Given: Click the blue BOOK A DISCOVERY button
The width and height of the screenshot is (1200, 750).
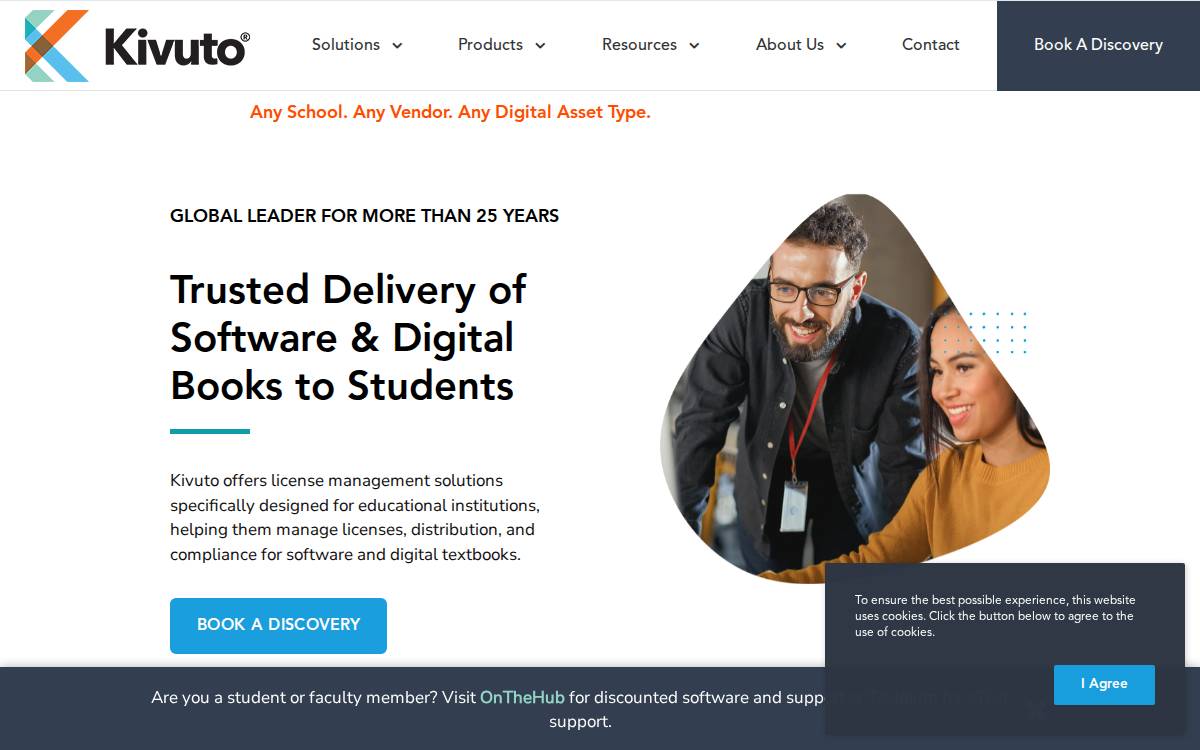Looking at the screenshot, I should coord(278,626).
